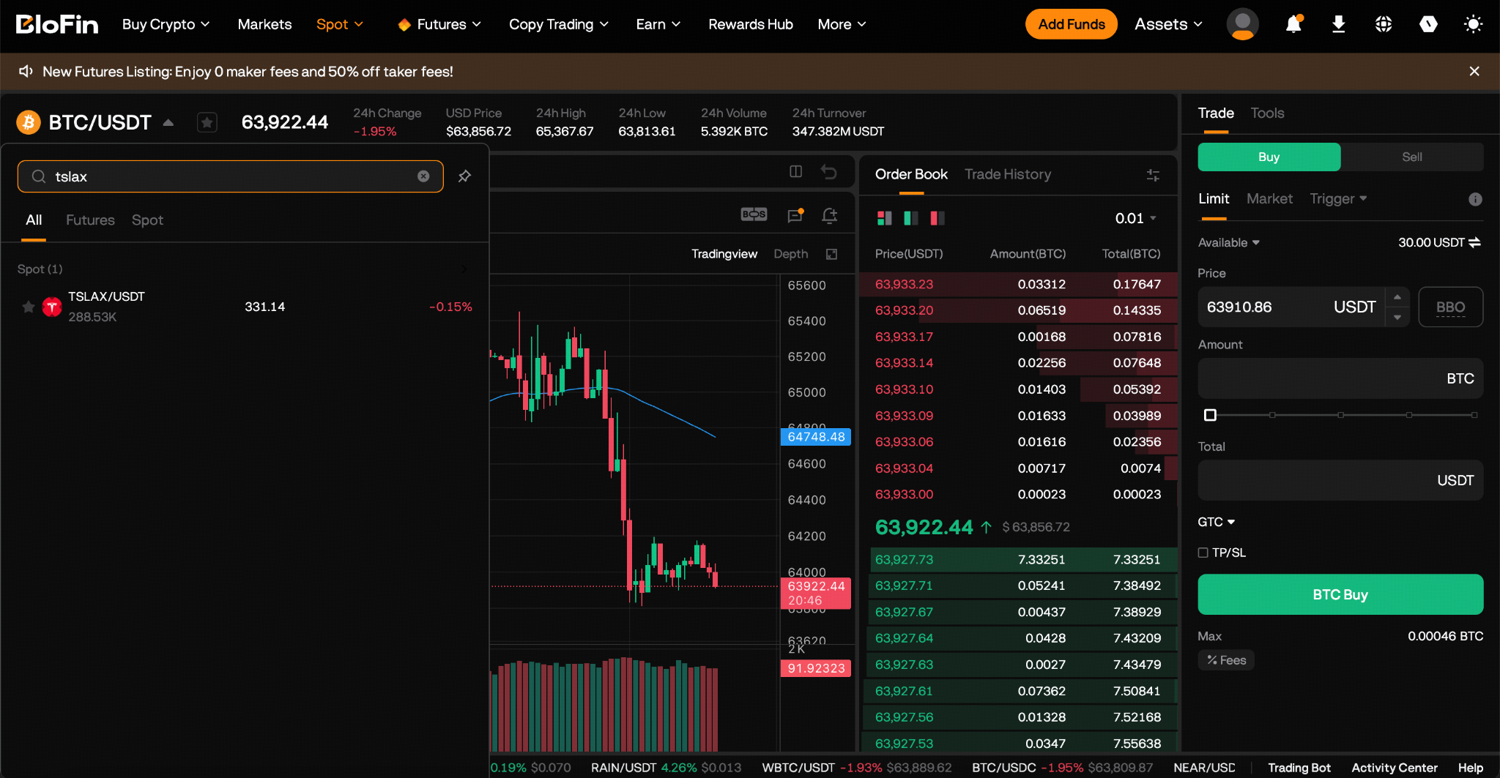Open the Rewards Hub
The width and height of the screenshot is (1500, 778).
click(x=750, y=24)
